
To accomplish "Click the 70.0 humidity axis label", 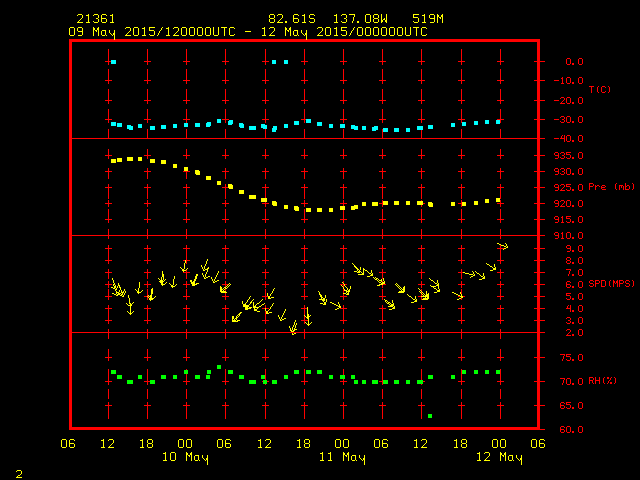I will (x=571, y=382).
